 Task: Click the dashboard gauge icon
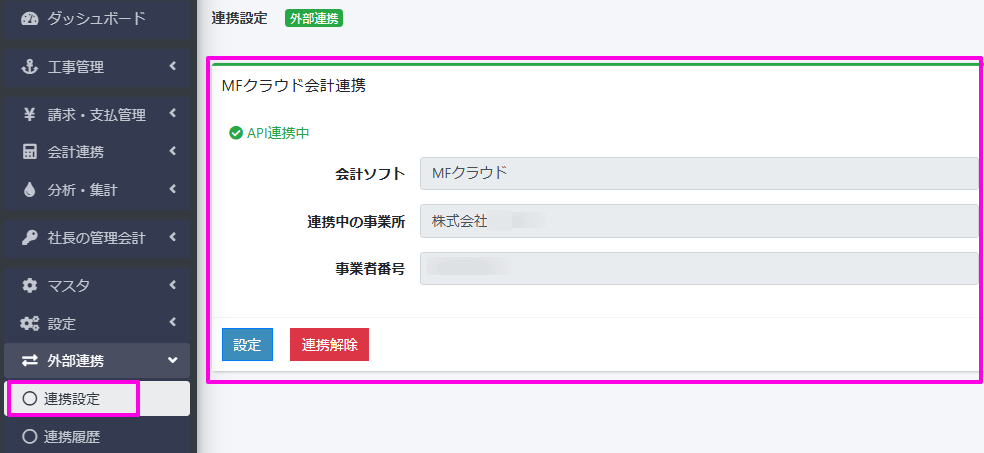29,18
